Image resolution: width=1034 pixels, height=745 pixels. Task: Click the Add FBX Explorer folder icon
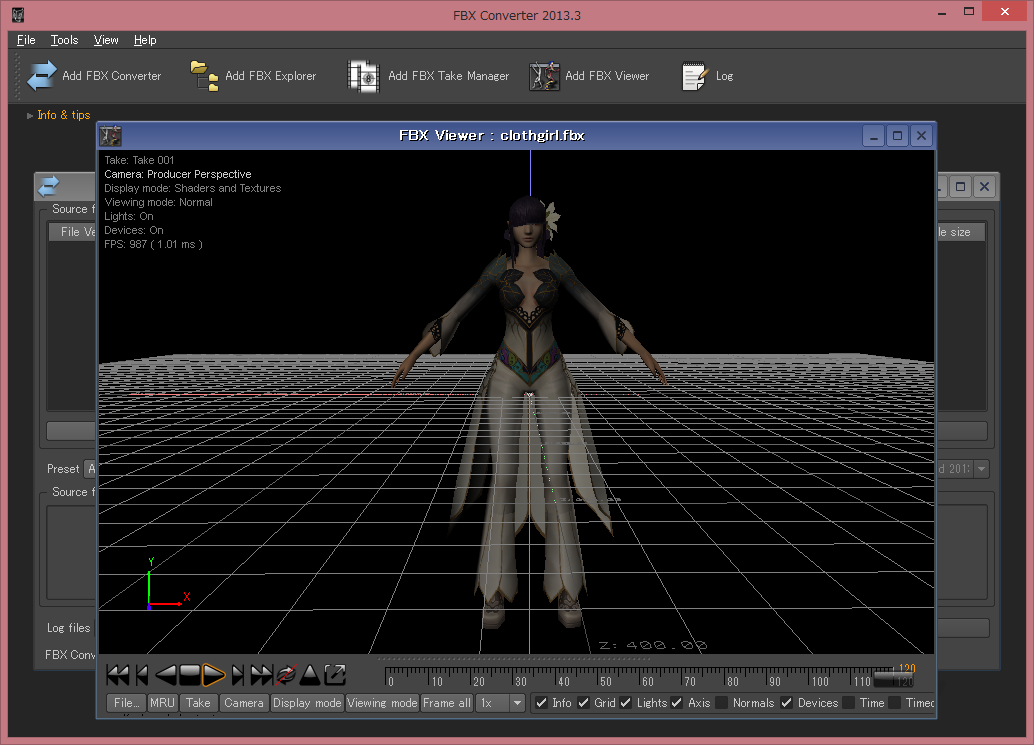point(204,76)
